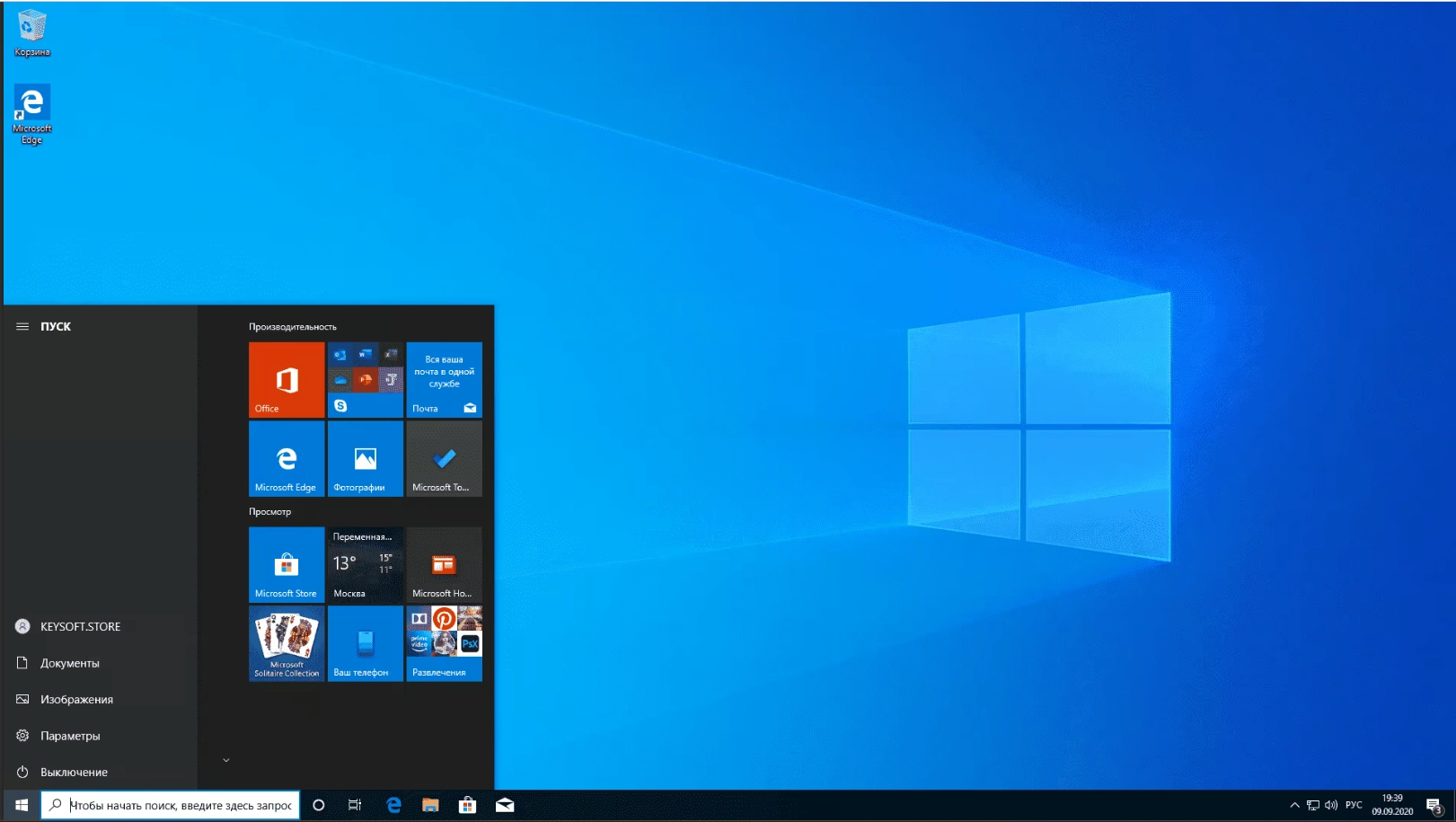
Task: Open the KEYSOFT.STORE account menu
Action: (79, 626)
